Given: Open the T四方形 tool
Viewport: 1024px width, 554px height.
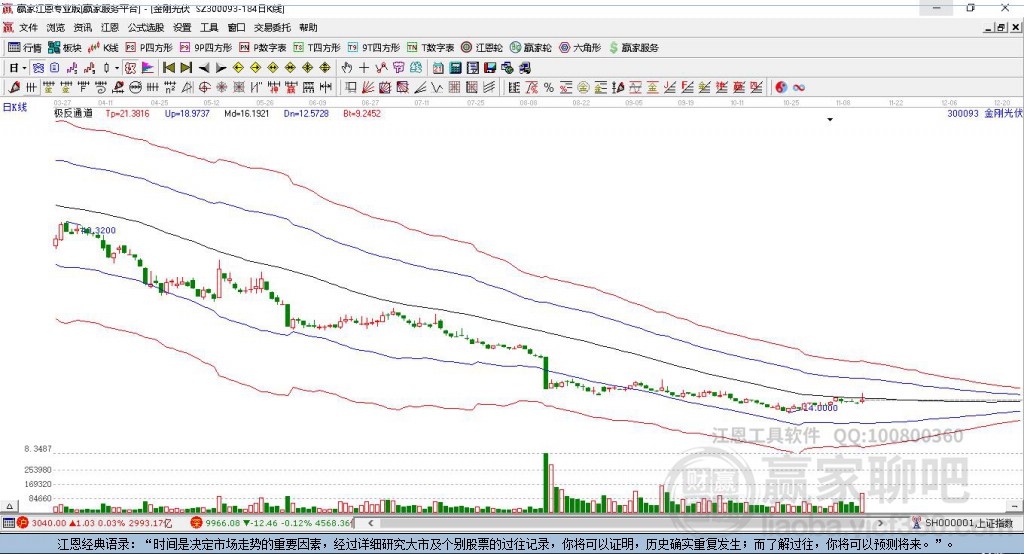Looking at the screenshot, I should tap(317, 48).
